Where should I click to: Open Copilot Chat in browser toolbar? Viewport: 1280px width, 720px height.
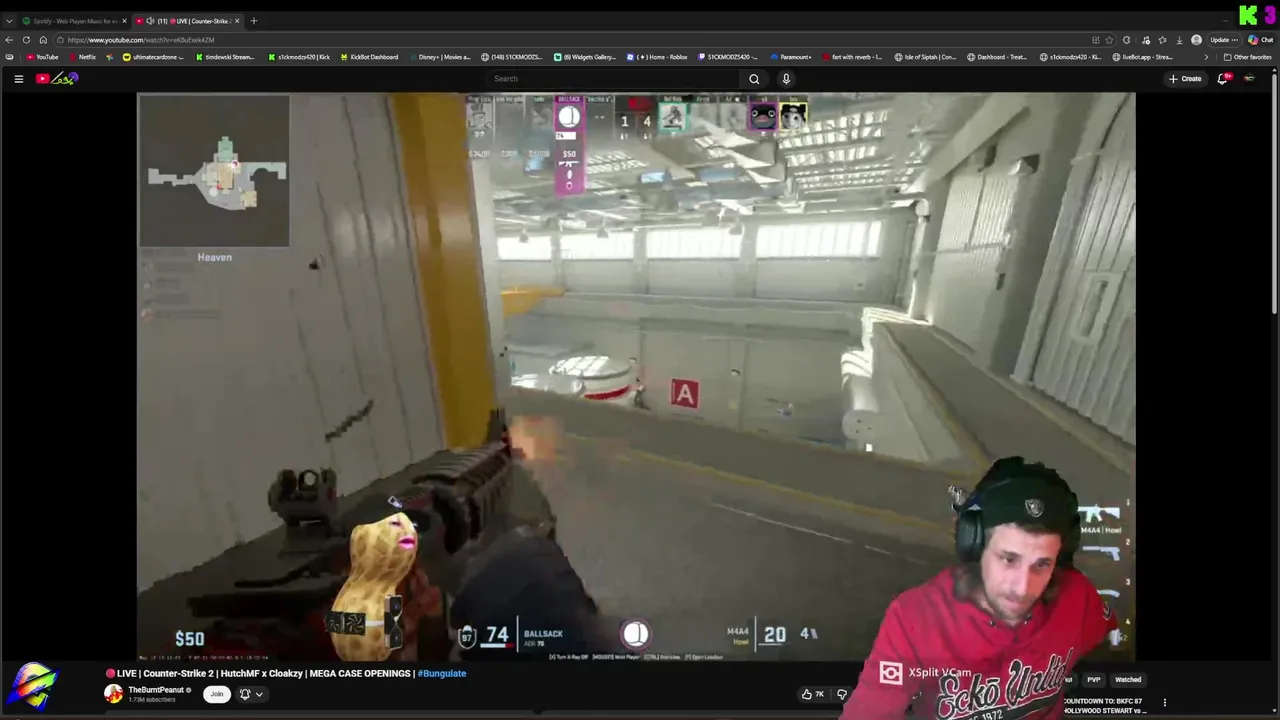pyautogui.click(x=1259, y=40)
